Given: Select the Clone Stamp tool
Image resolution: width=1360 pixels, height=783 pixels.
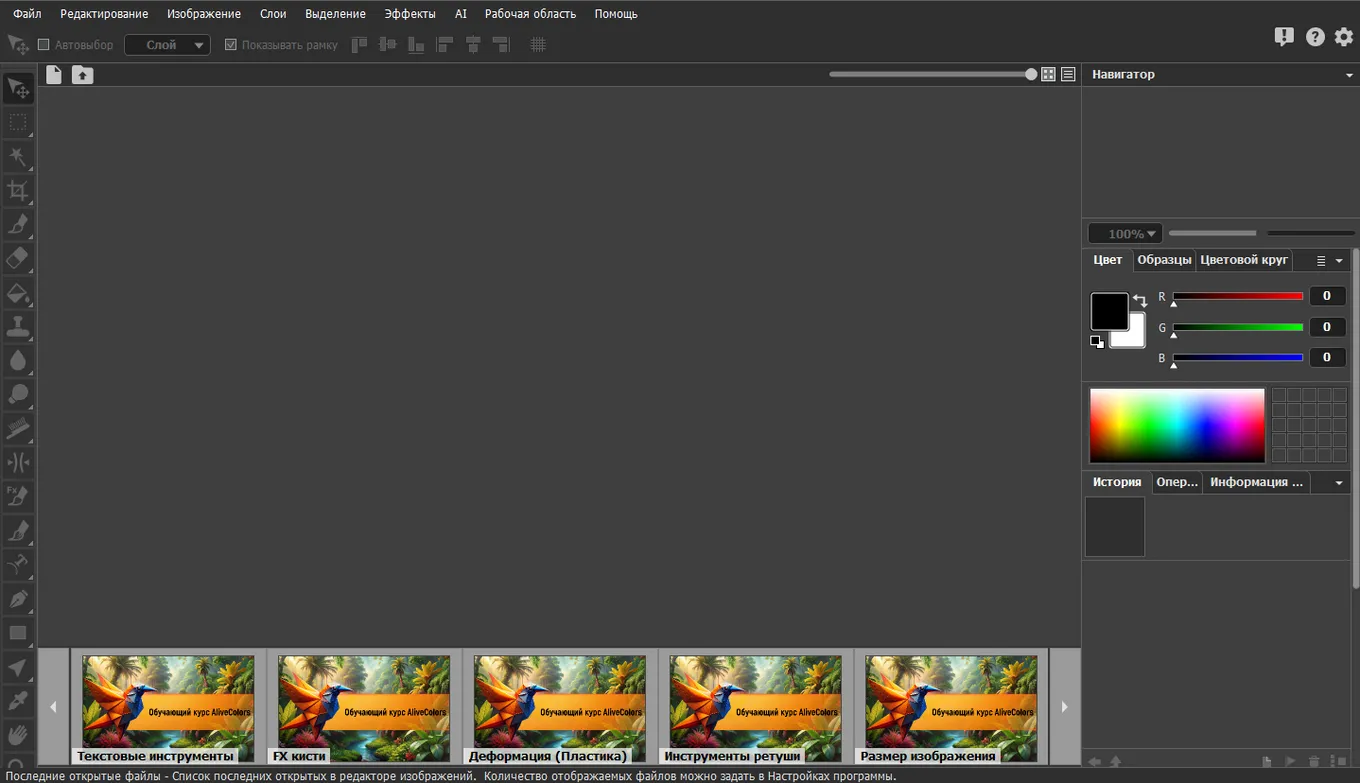Looking at the screenshot, I should click(18, 327).
